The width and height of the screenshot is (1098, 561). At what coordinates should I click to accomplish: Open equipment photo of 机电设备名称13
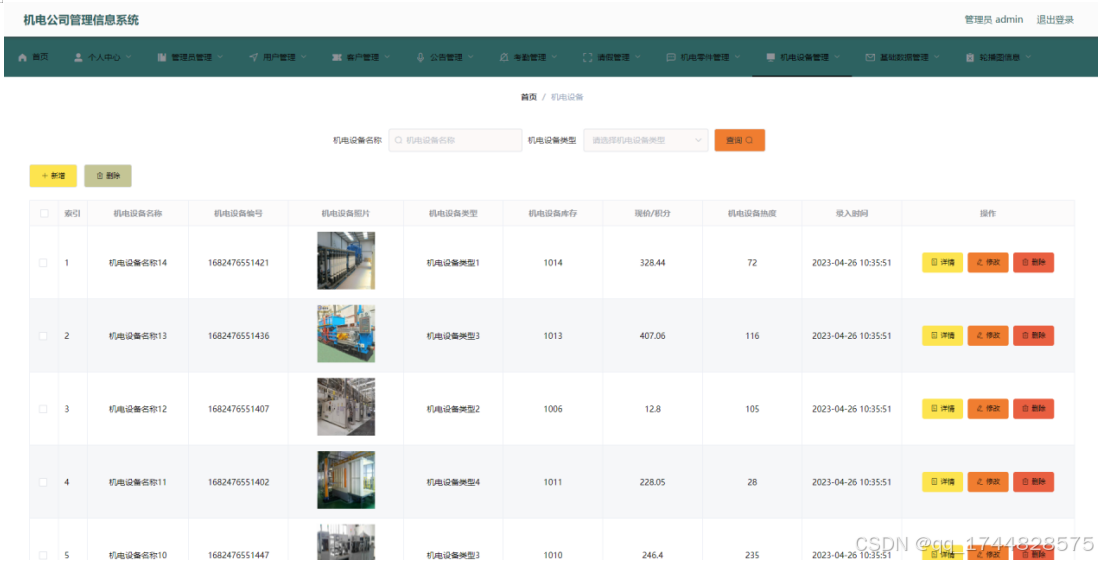pos(346,333)
